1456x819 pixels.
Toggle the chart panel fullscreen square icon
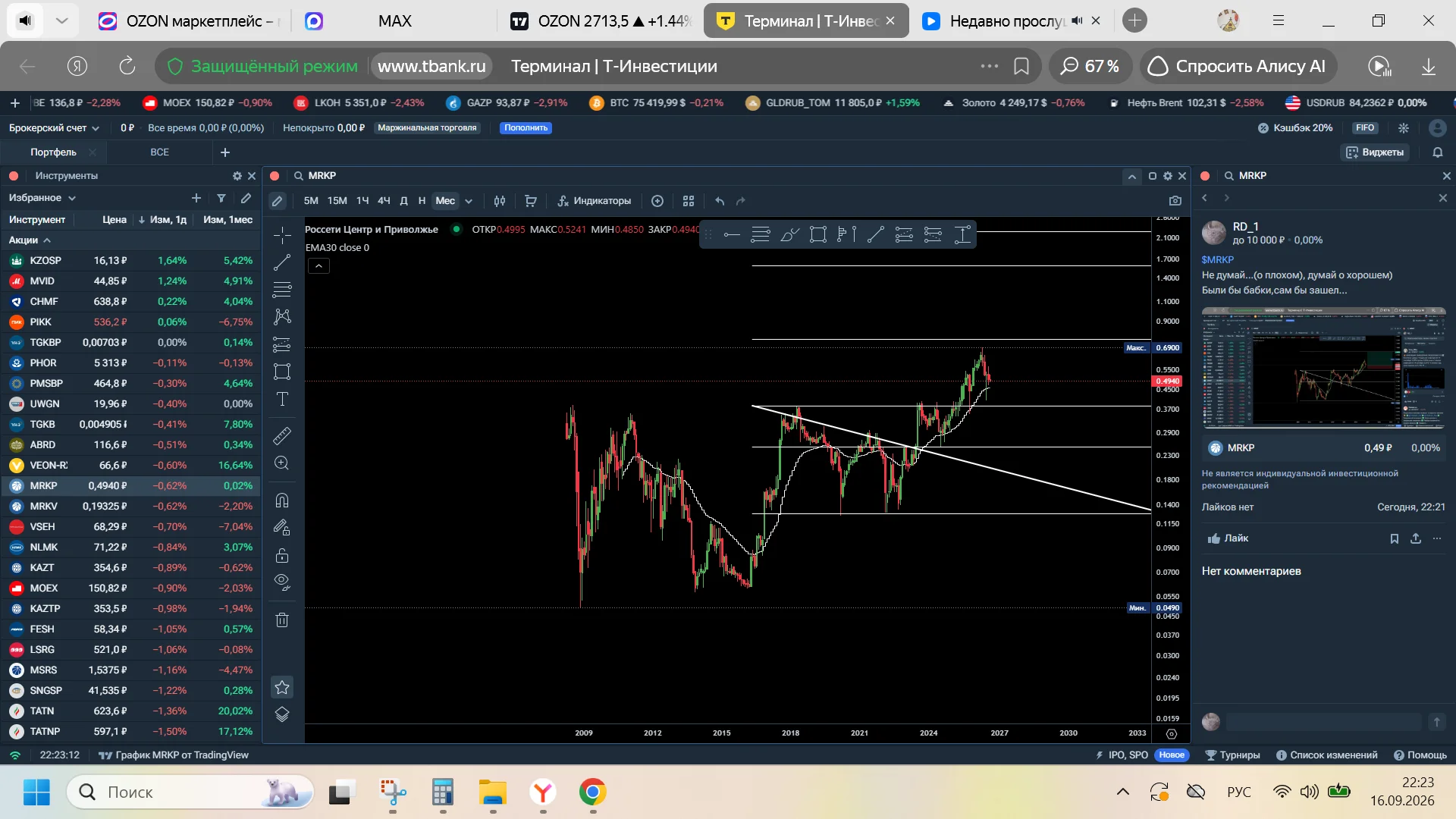coord(1153,176)
